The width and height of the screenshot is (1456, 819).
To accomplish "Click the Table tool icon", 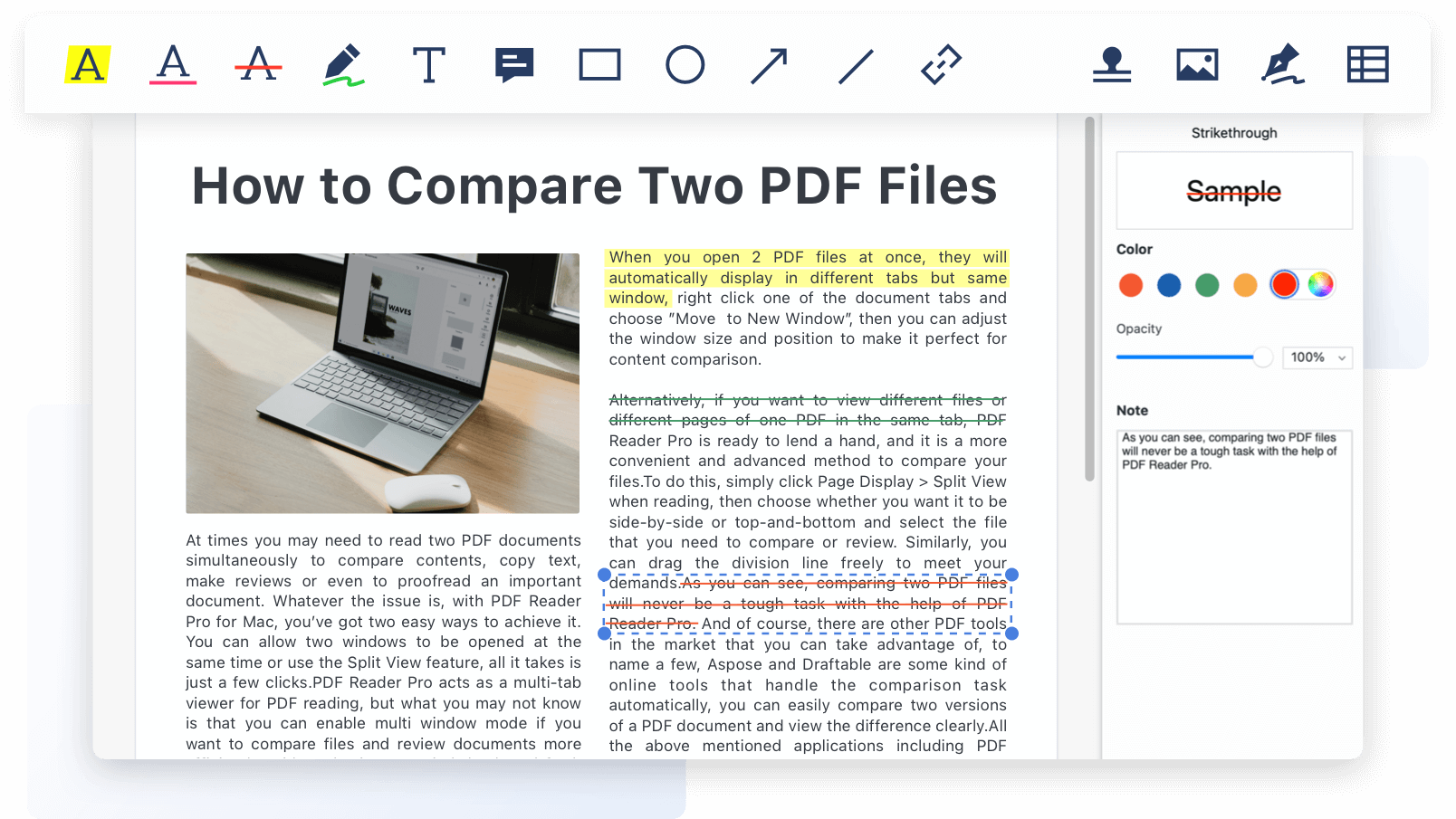I will click(x=1367, y=65).
